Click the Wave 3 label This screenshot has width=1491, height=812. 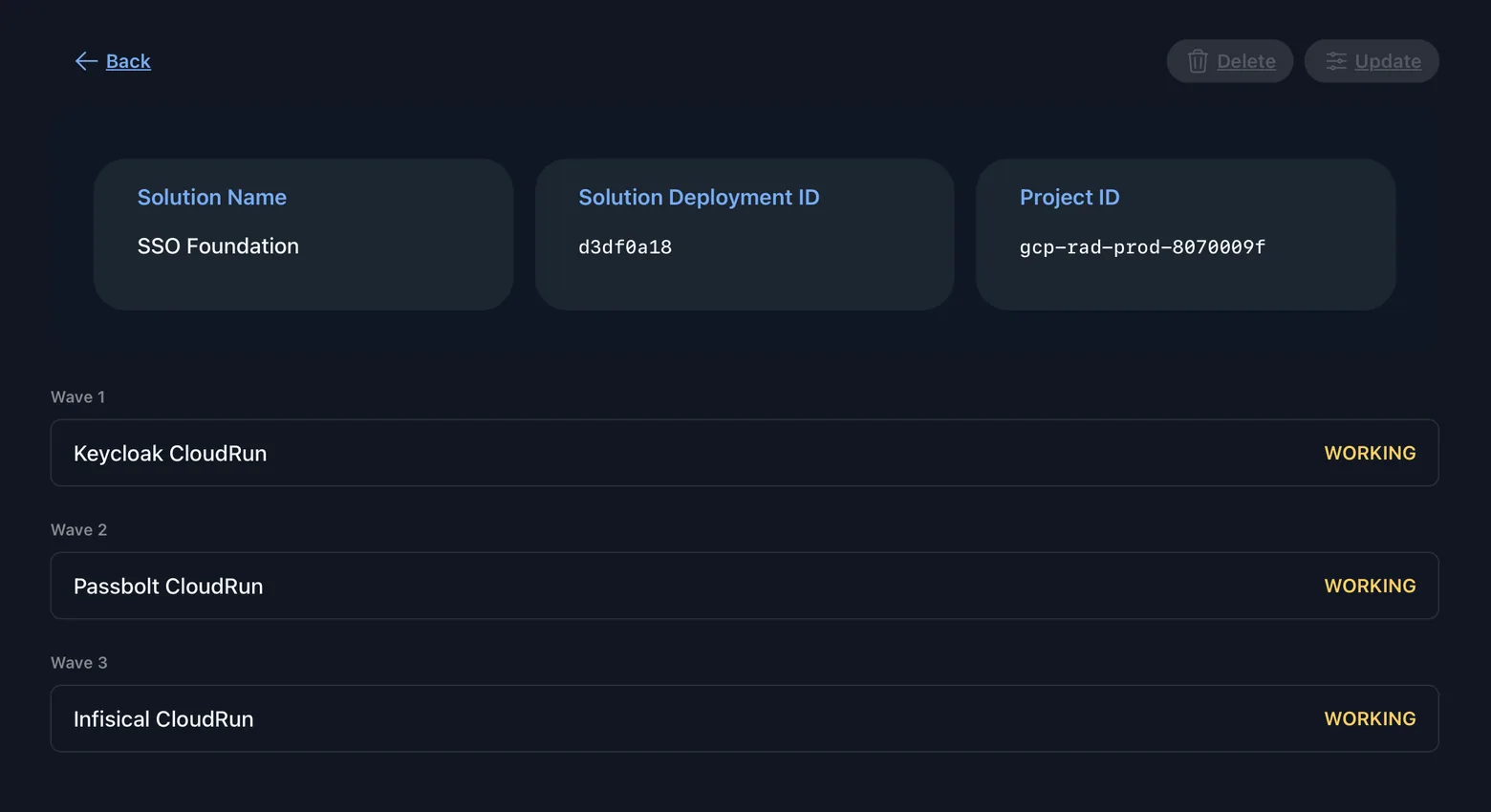pos(79,662)
